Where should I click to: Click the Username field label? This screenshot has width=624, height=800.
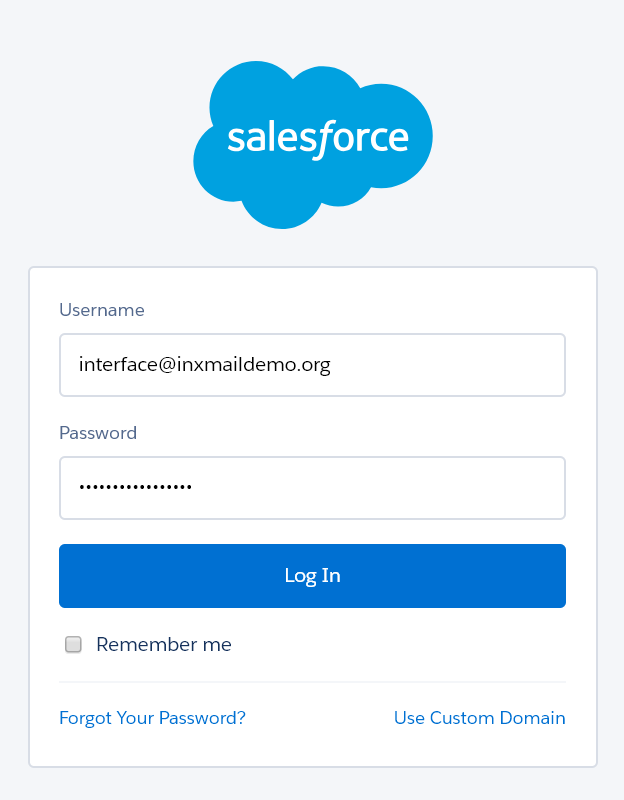click(102, 310)
